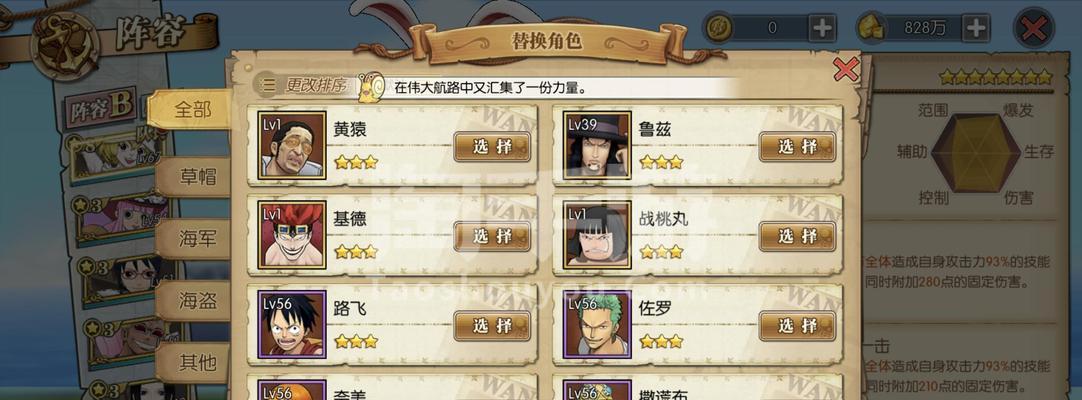Close the screen with round red X
Viewport: 1082px width, 400px height.
[x=1033, y=28]
